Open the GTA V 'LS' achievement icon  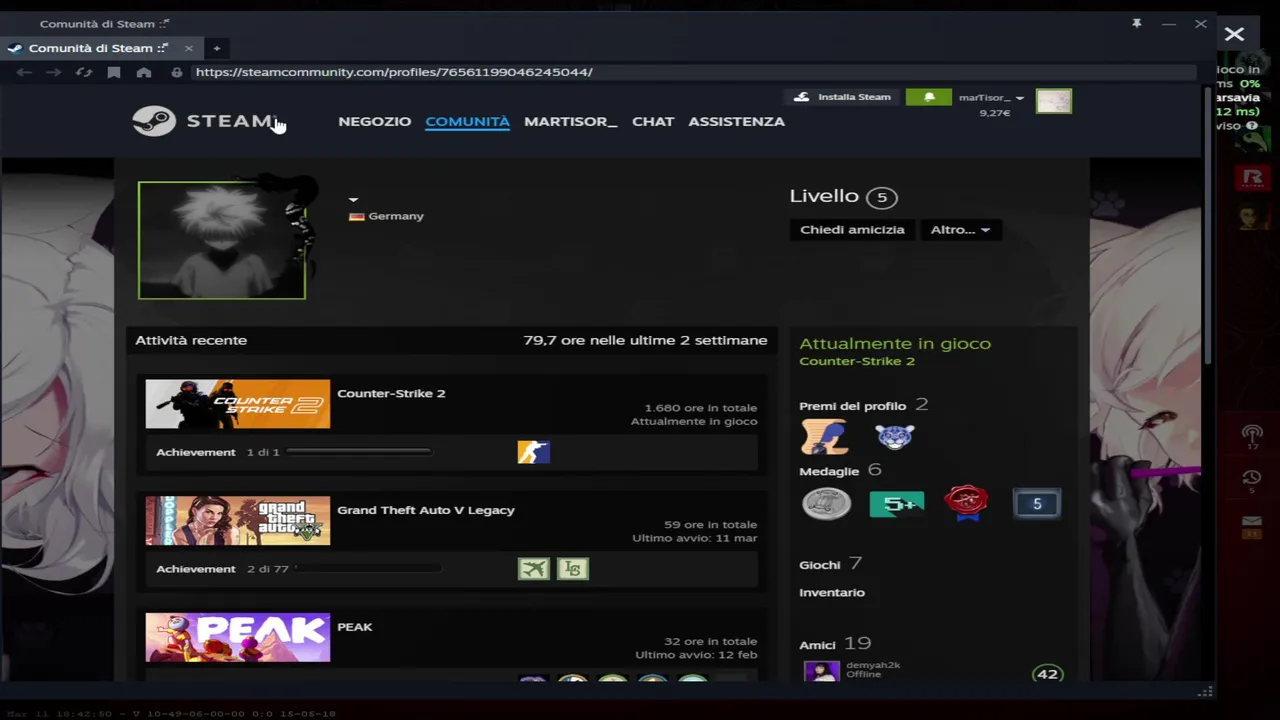coord(573,569)
